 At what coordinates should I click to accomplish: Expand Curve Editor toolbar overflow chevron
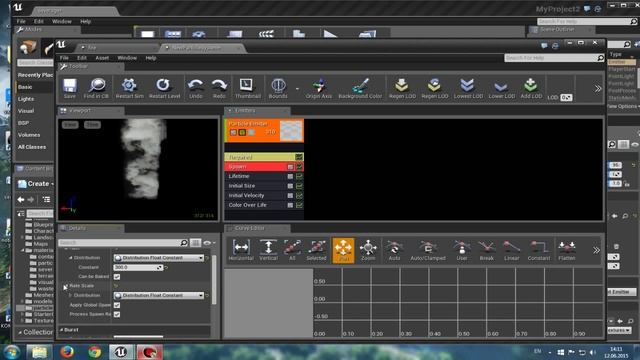(596, 250)
